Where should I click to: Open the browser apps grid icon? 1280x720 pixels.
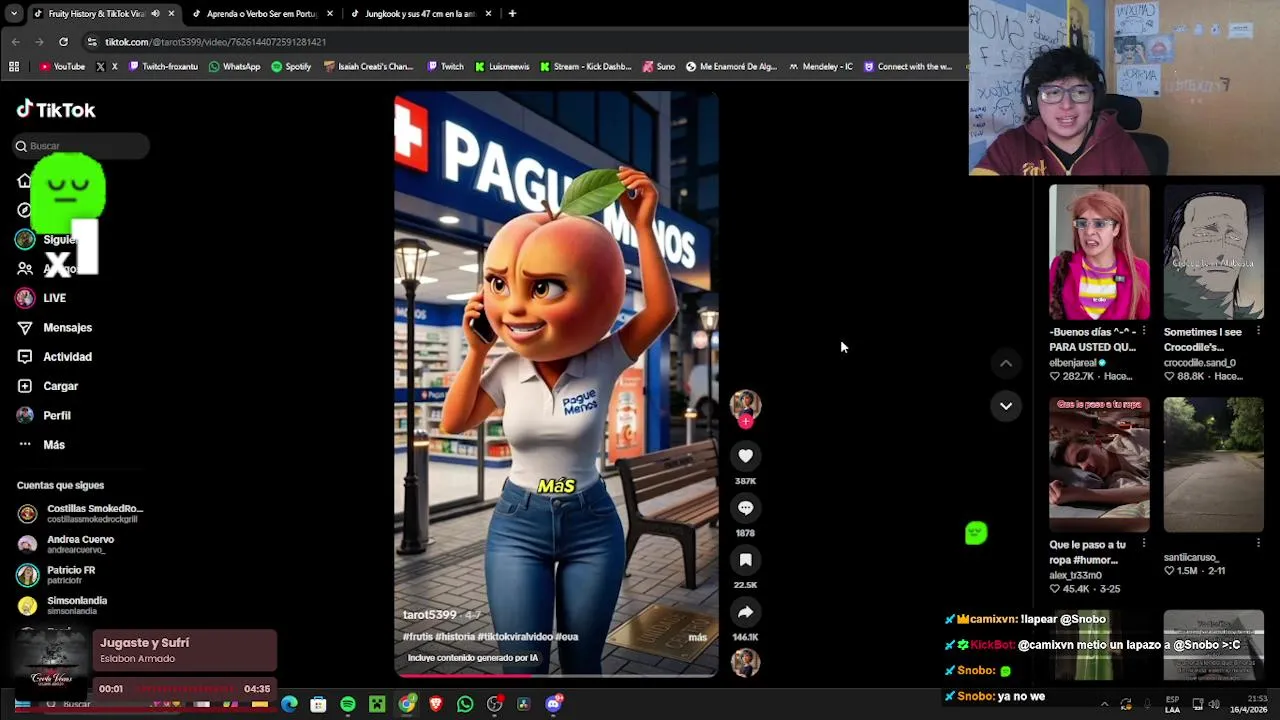[x=14, y=67]
